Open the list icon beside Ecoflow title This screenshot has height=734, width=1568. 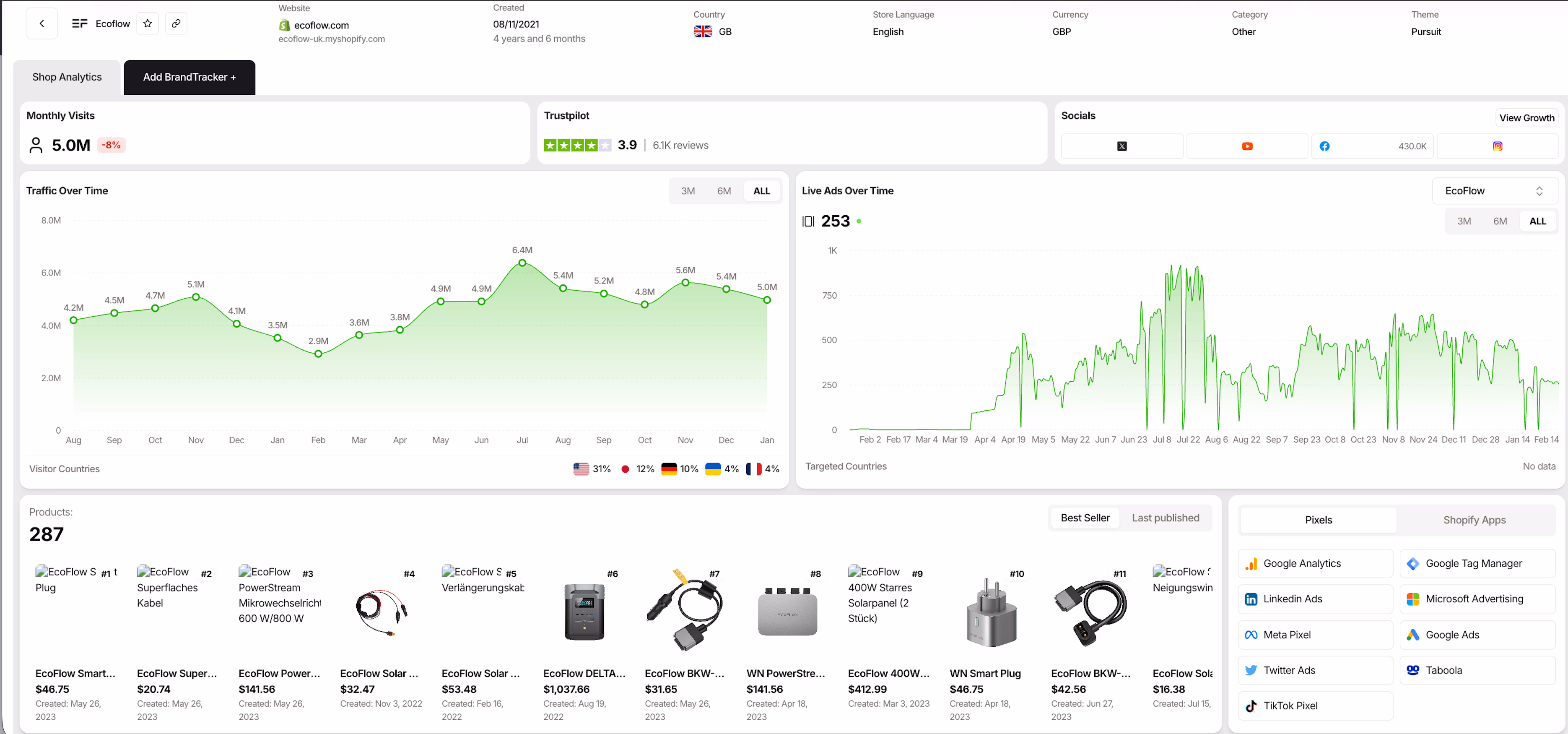79,23
